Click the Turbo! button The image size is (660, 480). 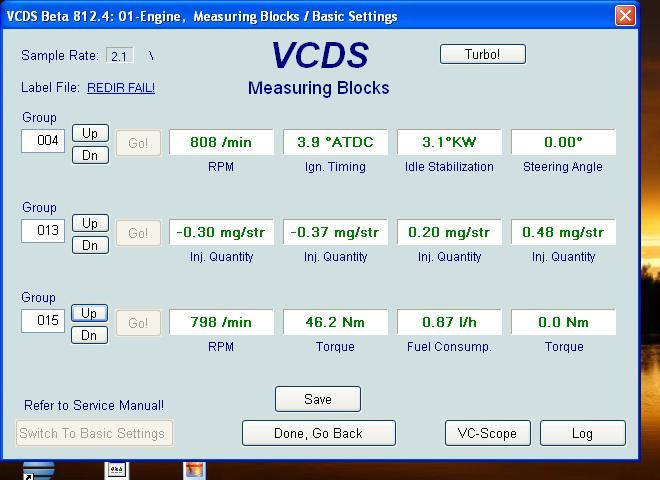coord(483,54)
